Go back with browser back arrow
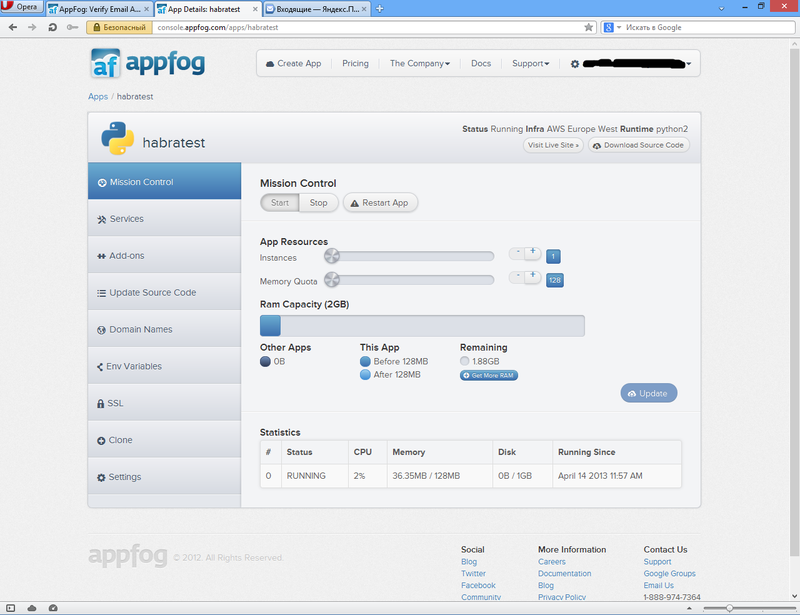Image resolution: width=800 pixels, height=615 pixels. [x=13, y=28]
